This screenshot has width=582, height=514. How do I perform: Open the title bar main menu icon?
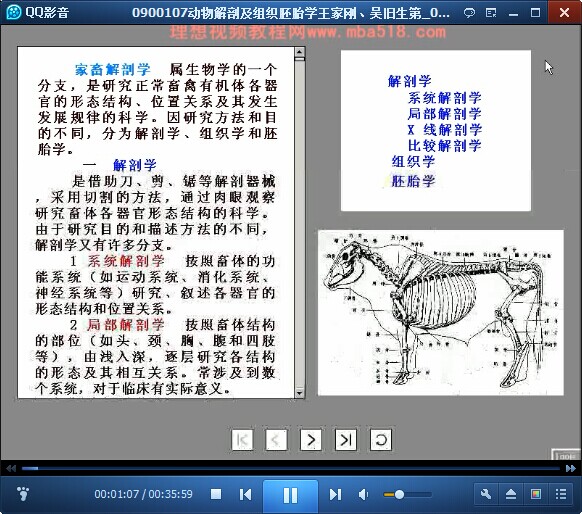491,13
